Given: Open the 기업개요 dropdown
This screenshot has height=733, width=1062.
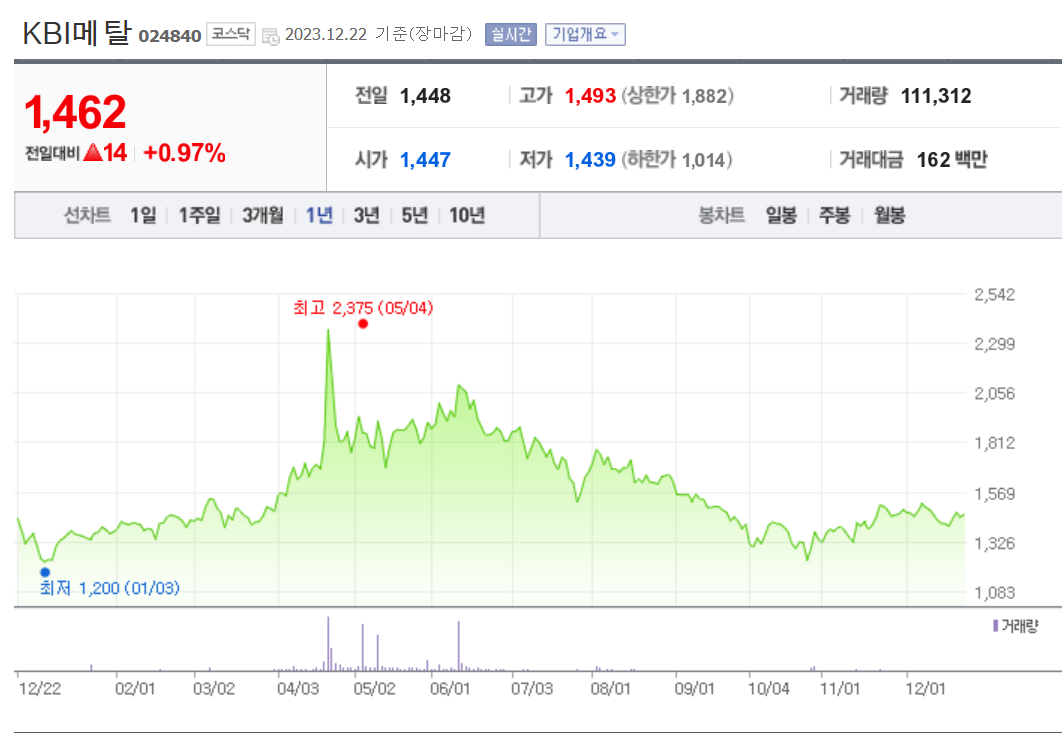Looking at the screenshot, I should [585, 35].
